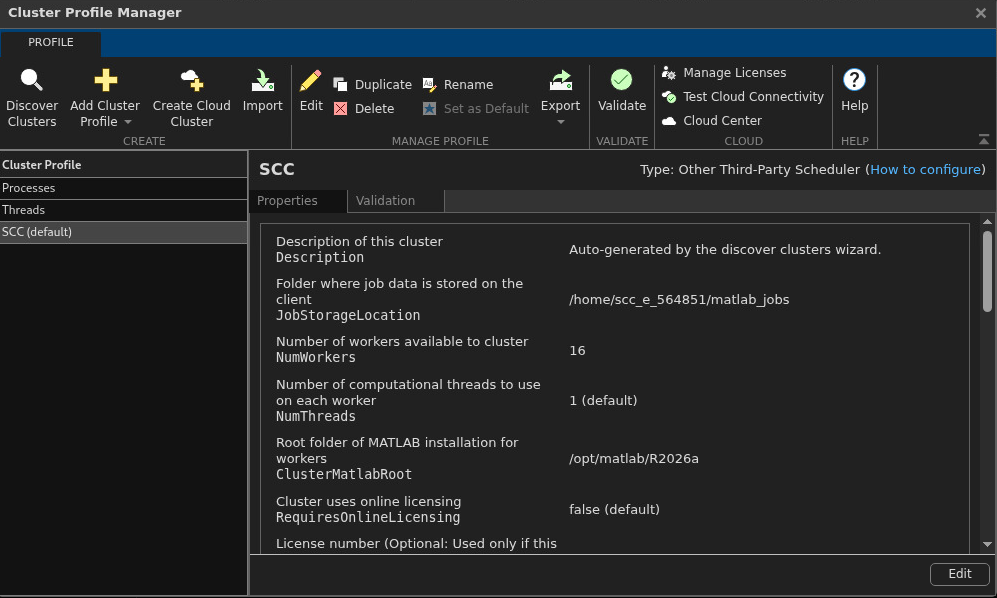Click the Export profile icon
The image size is (997, 598).
pos(560,81)
